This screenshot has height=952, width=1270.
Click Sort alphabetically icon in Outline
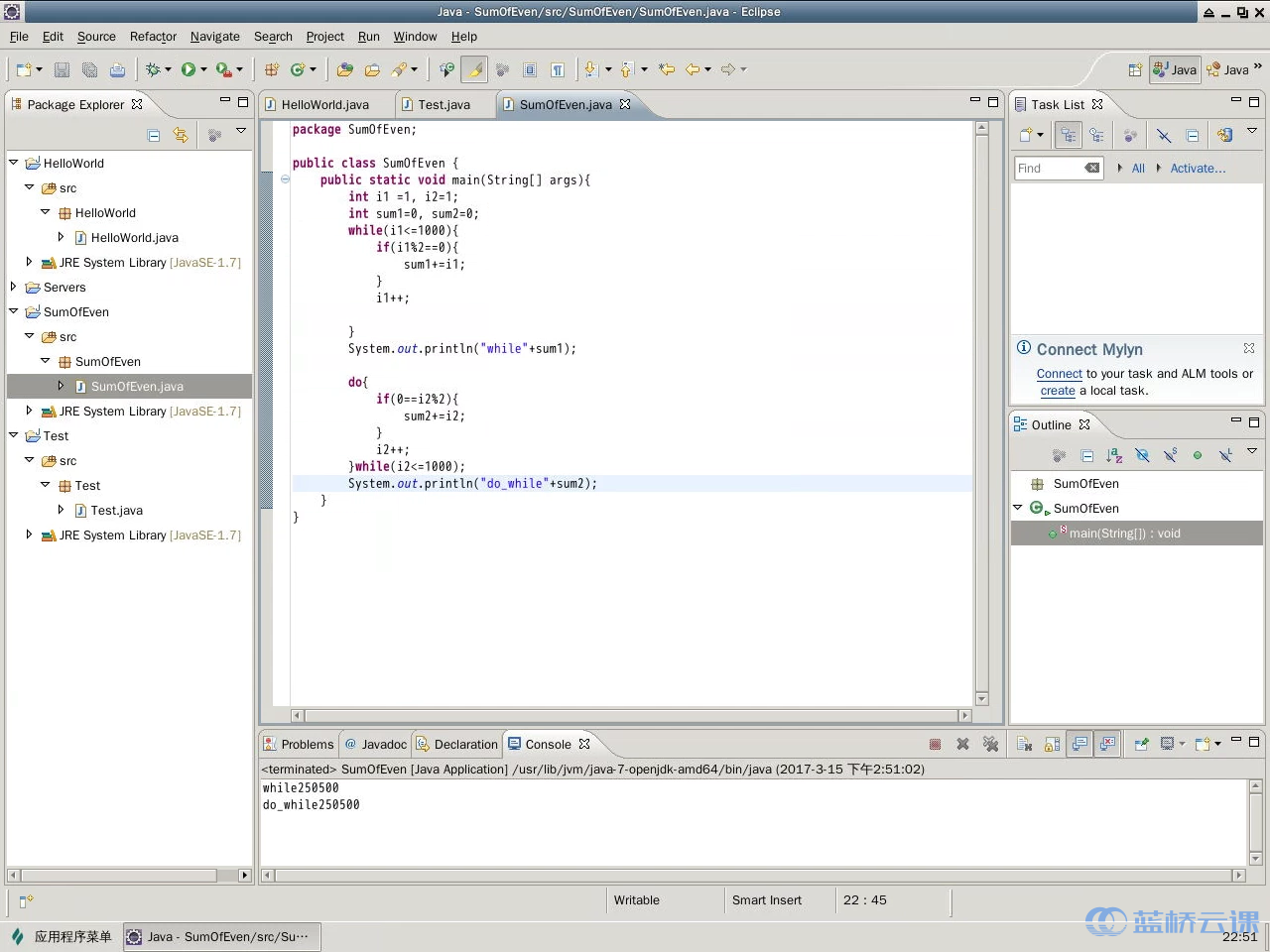point(1114,455)
